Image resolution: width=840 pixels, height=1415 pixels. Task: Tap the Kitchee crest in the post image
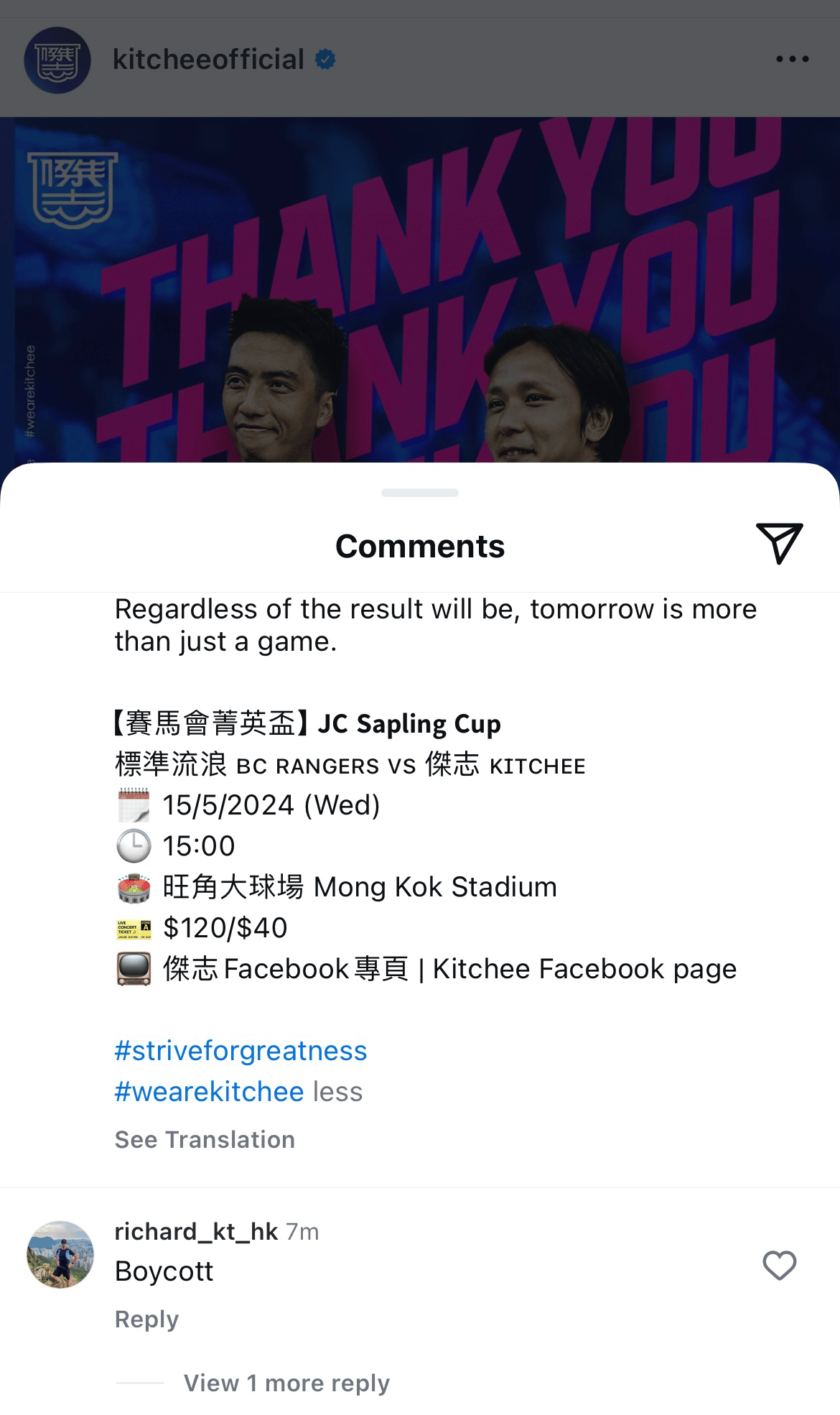(x=72, y=188)
